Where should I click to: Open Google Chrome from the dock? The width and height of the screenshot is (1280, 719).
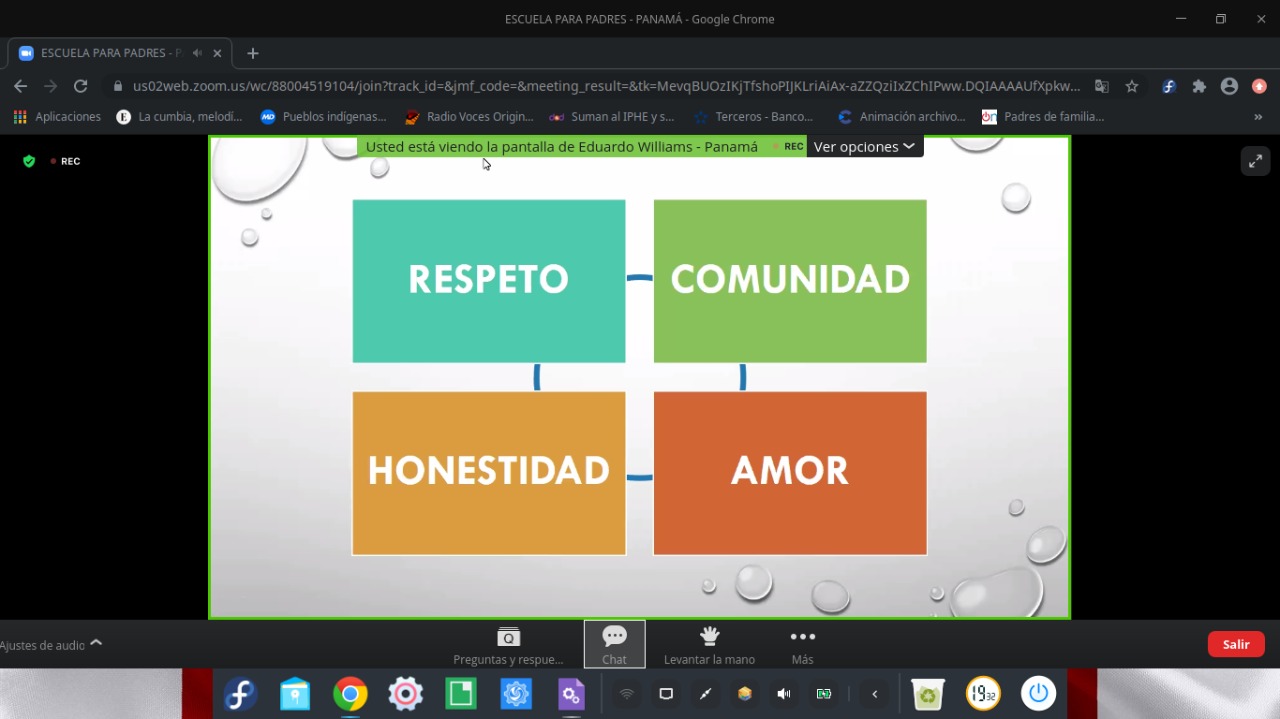[349, 693]
